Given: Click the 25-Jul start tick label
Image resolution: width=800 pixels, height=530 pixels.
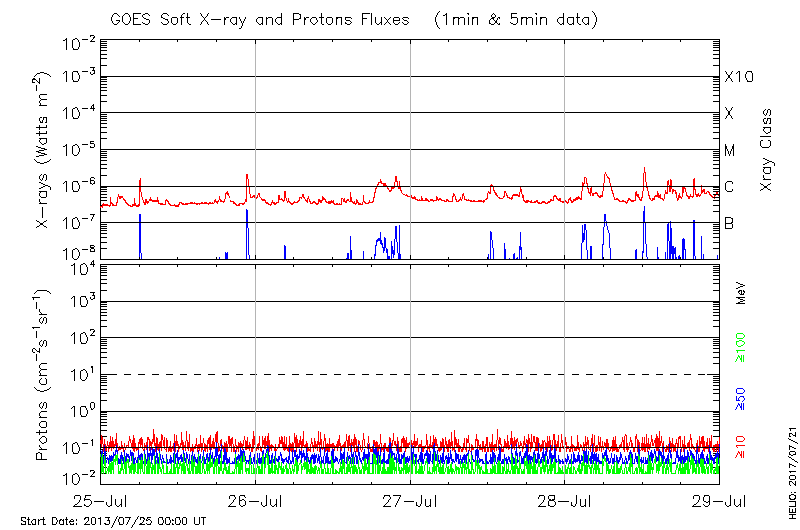Looking at the screenshot, I should point(101,502).
